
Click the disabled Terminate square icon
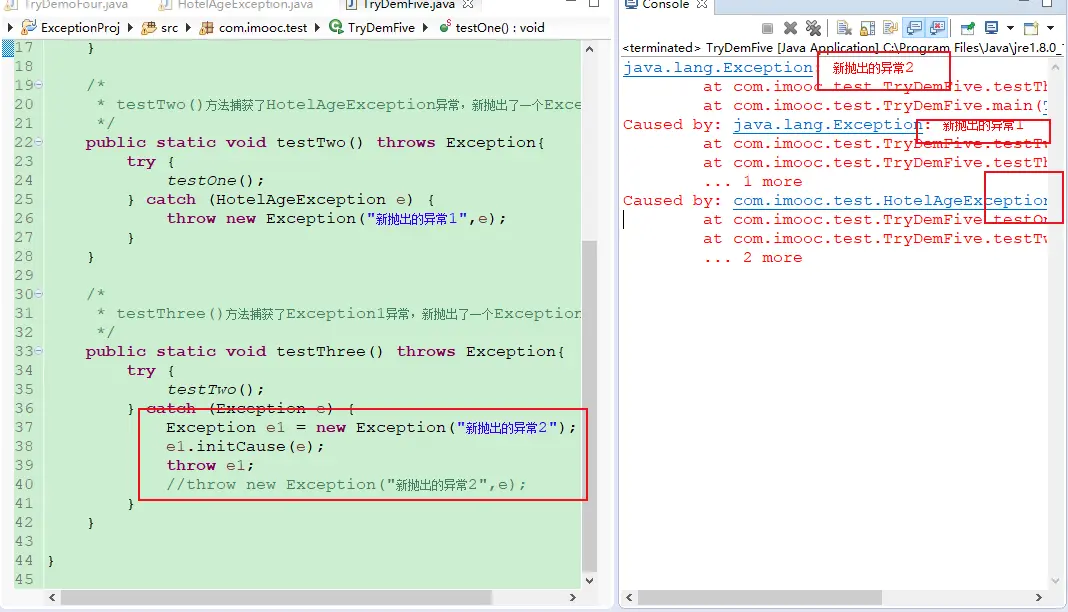(x=768, y=28)
